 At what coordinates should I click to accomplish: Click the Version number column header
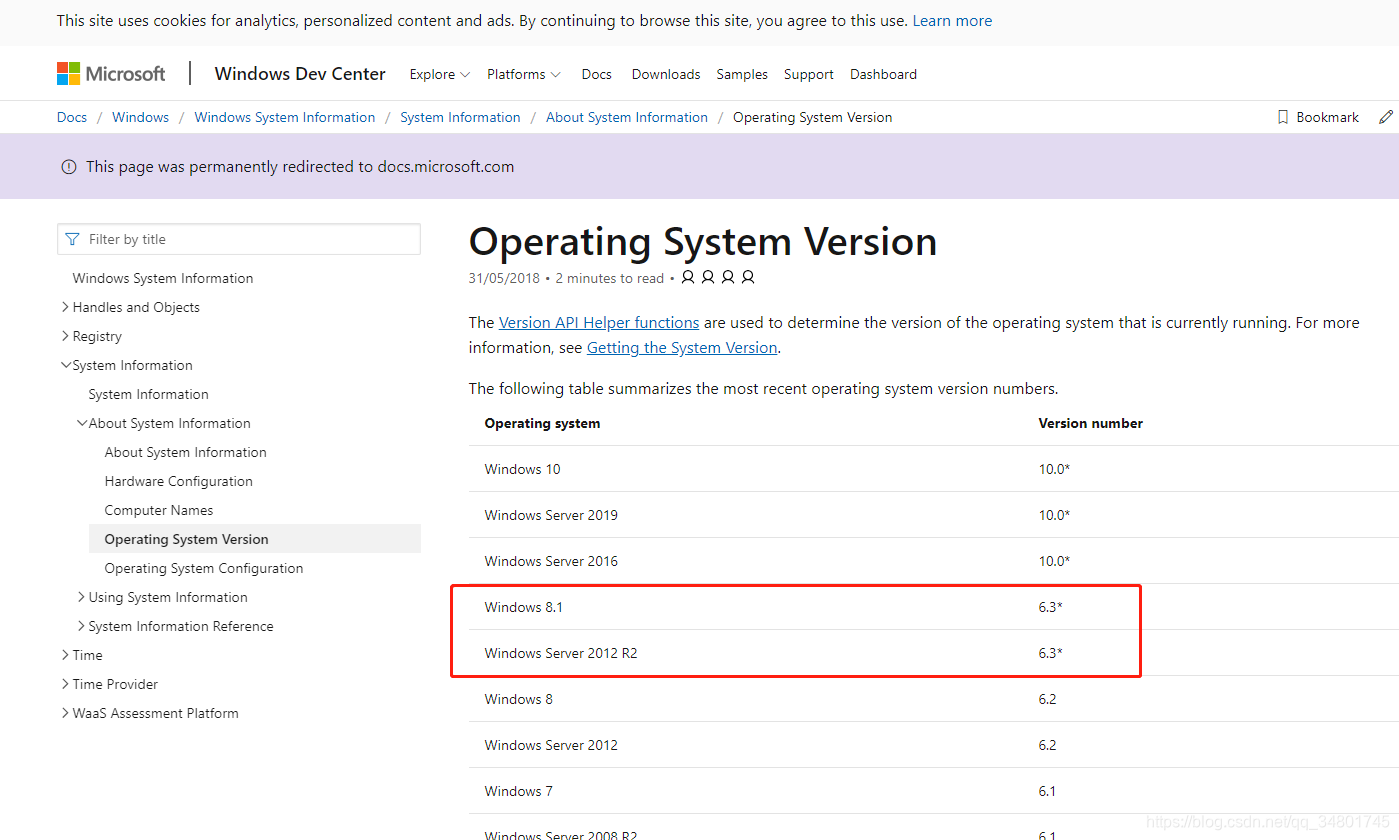click(1091, 423)
